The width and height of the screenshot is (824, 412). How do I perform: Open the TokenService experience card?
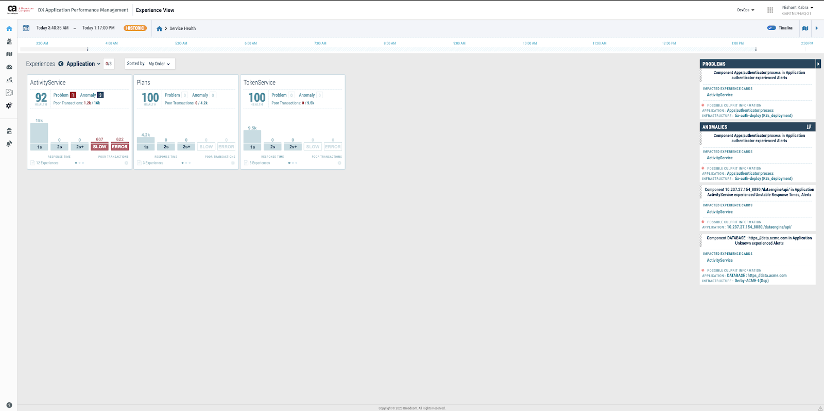259,82
